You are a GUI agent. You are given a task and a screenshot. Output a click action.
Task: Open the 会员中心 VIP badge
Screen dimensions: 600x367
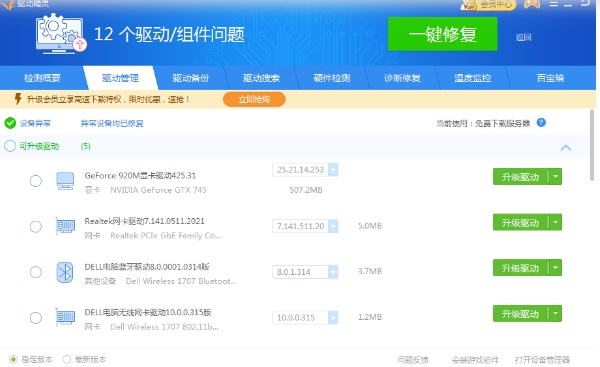489,5
